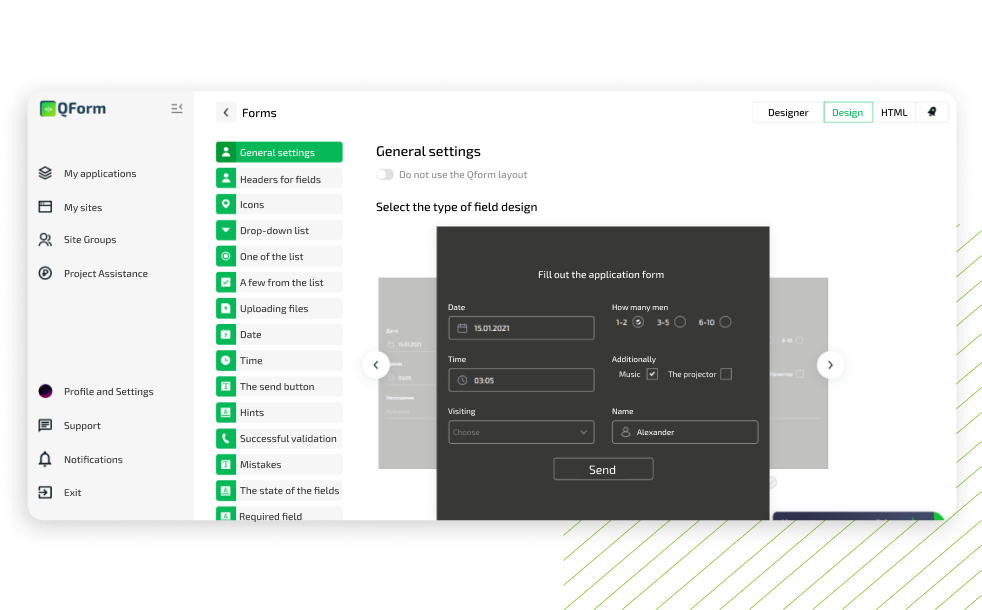
Task: Click the rocket publish icon
Action: tap(932, 112)
